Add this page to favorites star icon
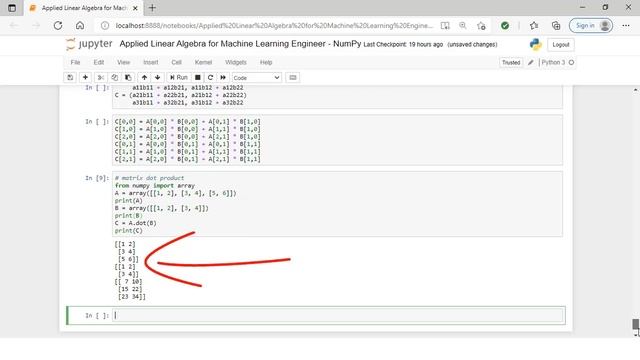The height and width of the screenshot is (360, 640). pyautogui.click(x=481, y=26)
